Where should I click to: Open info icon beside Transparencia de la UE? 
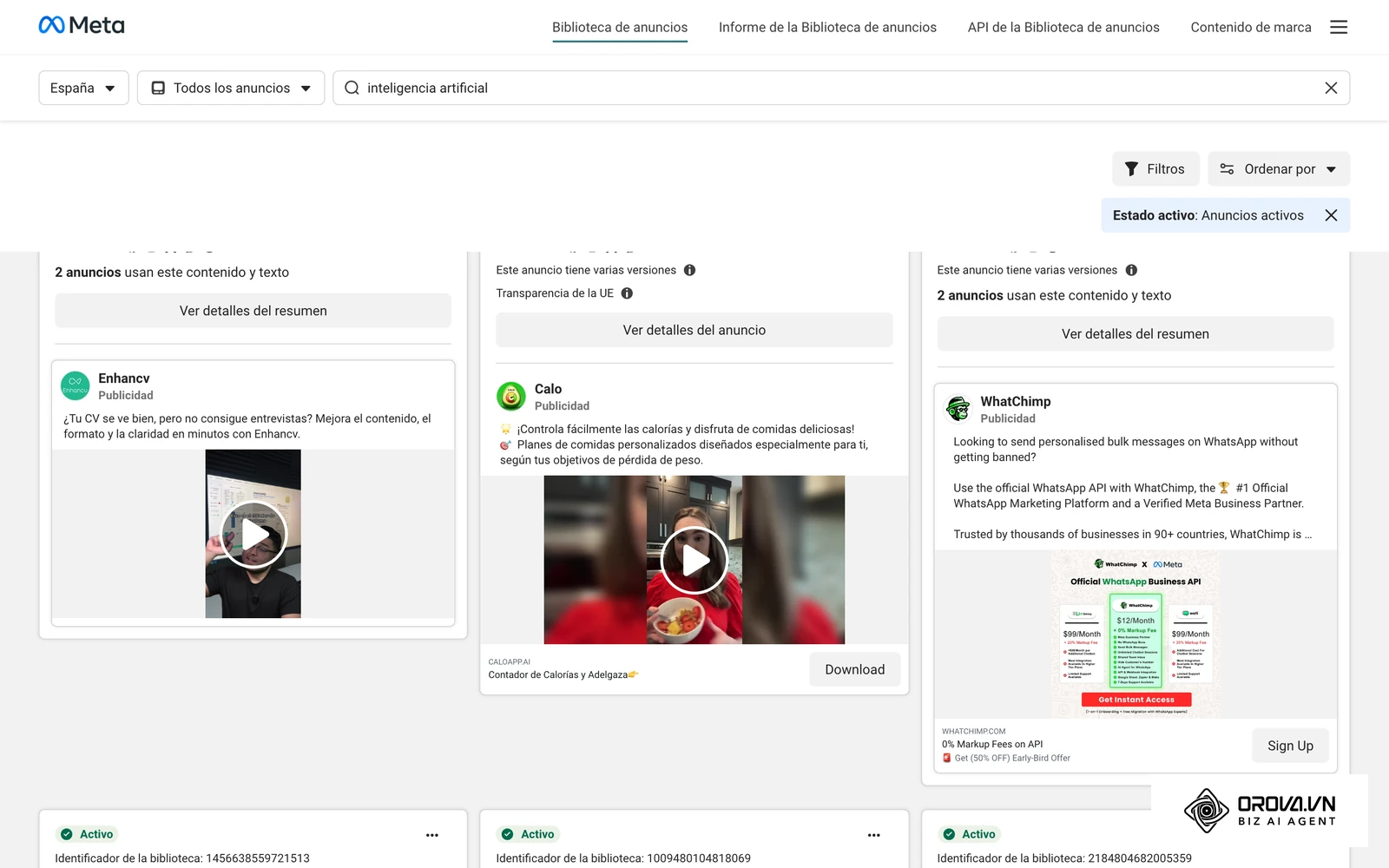coord(627,293)
